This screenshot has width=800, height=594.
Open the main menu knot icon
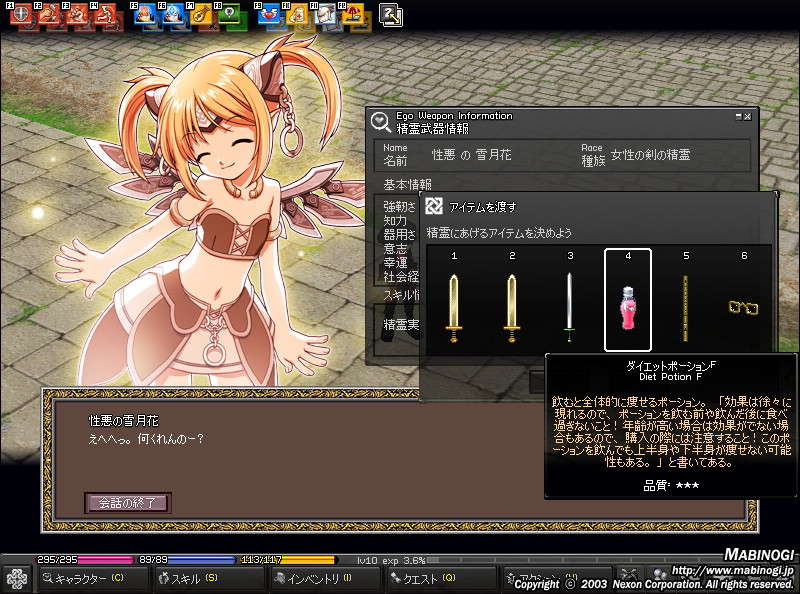(17, 579)
